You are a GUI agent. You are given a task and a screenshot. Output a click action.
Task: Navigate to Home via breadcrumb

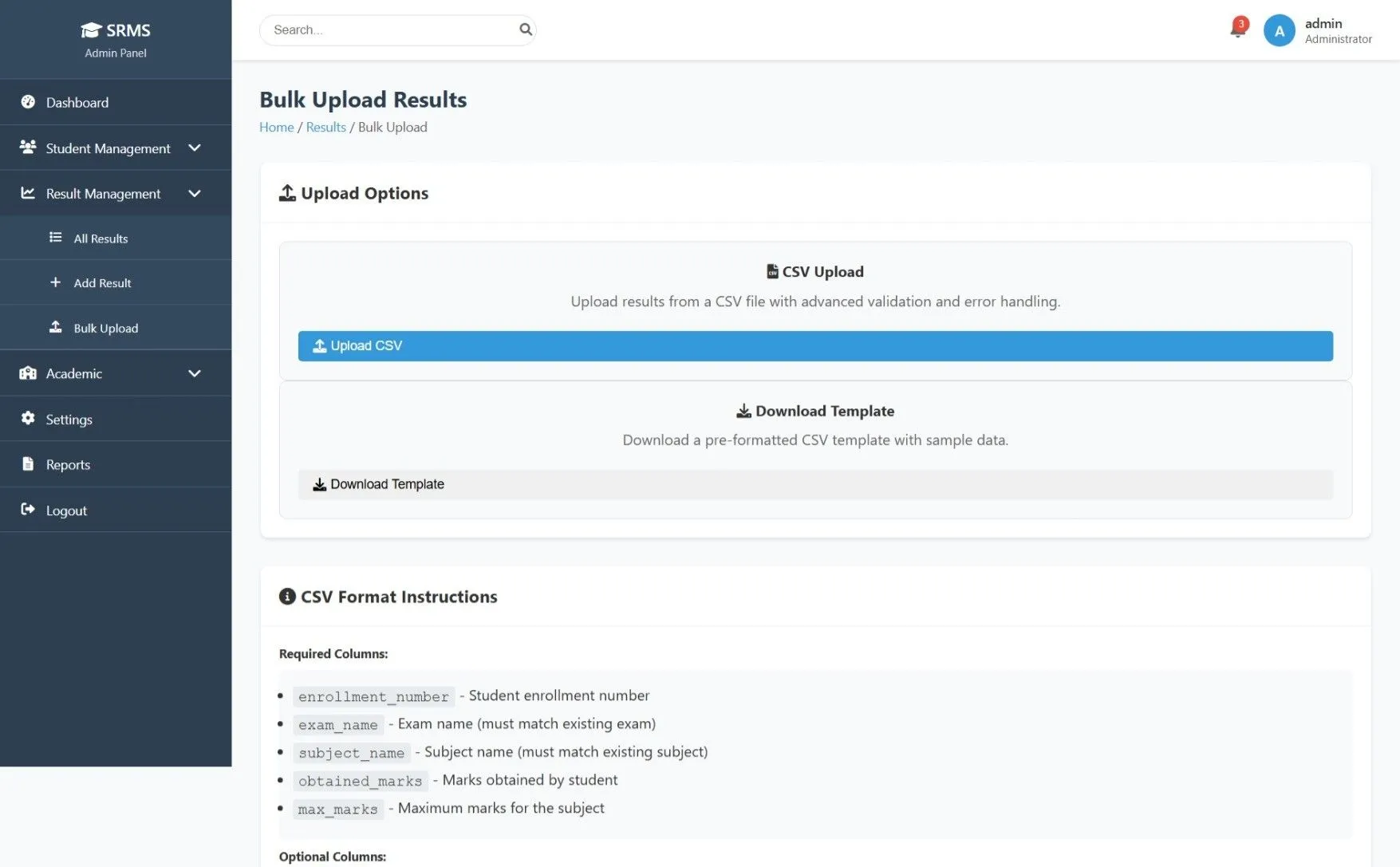tap(277, 127)
